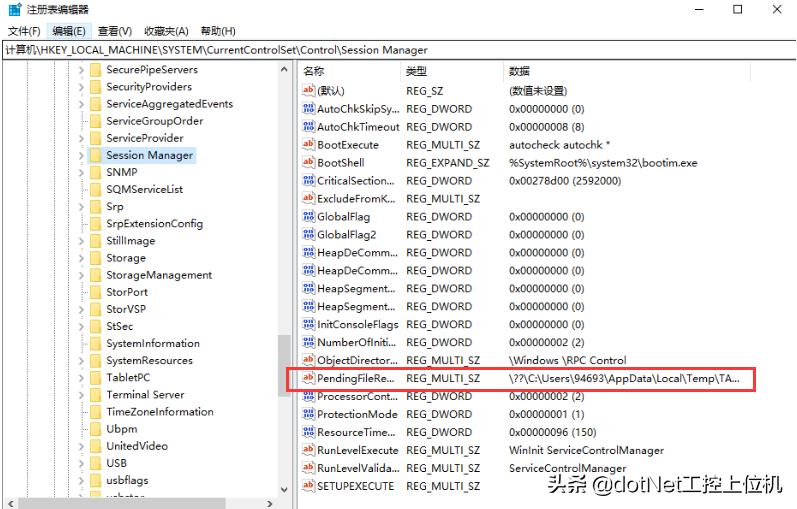Click the registry path address bar

click(398, 50)
